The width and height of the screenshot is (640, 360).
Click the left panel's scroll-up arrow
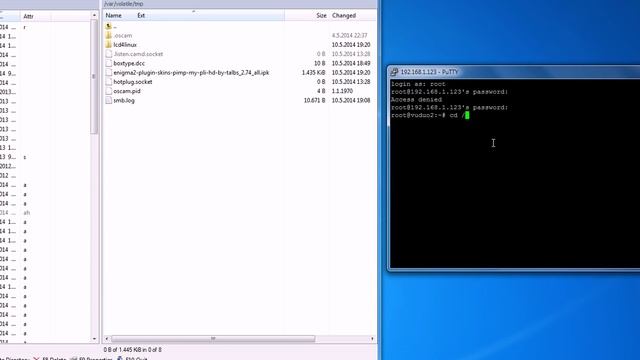tap(94, 16)
